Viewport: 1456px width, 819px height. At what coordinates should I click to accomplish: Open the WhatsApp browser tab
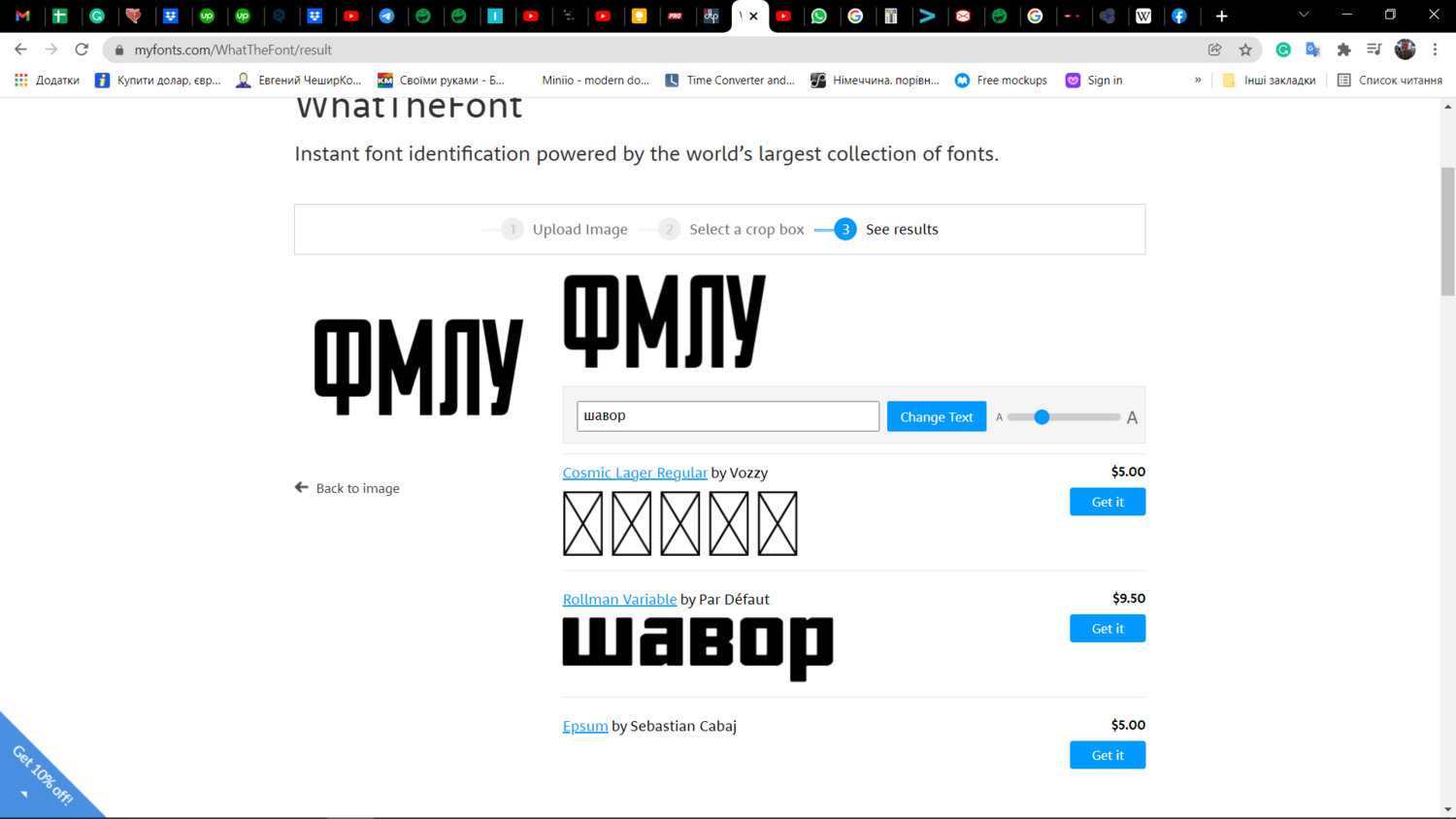click(819, 16)
